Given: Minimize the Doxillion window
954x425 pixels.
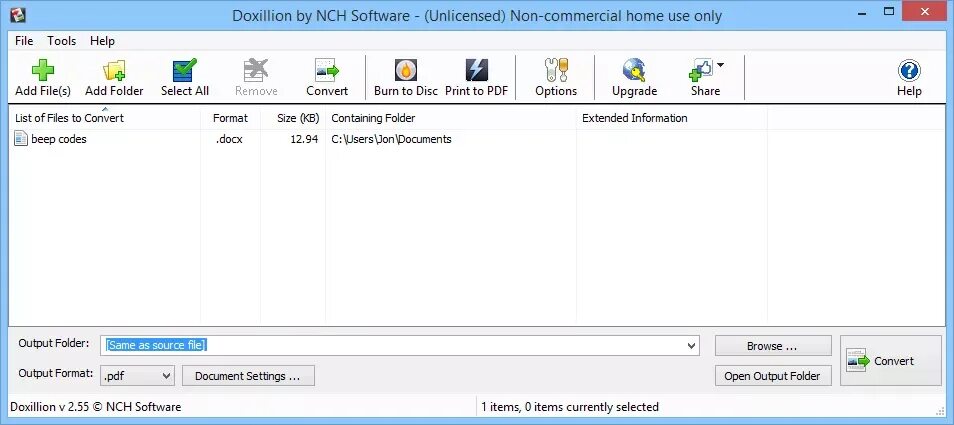Looking at the screenshot, I should [862, 11].
